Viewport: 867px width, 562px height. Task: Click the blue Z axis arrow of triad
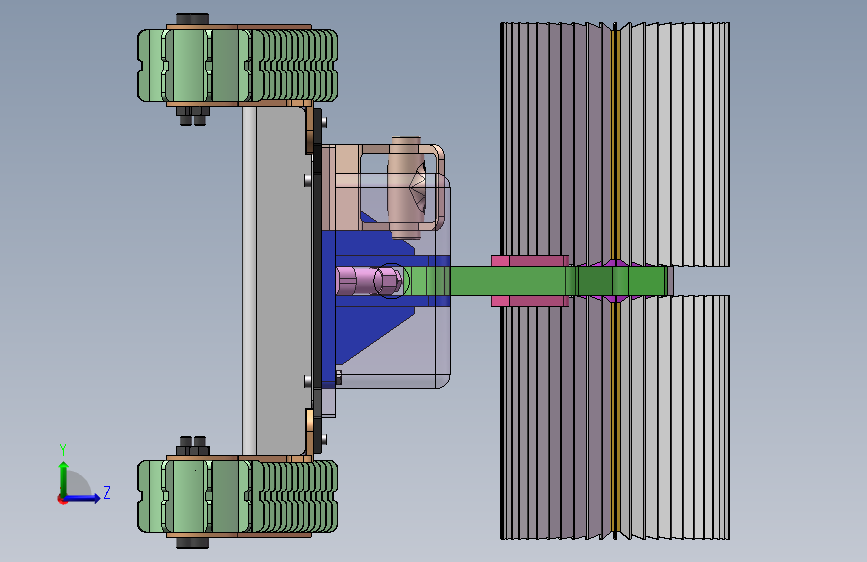[x=83, y=498]
